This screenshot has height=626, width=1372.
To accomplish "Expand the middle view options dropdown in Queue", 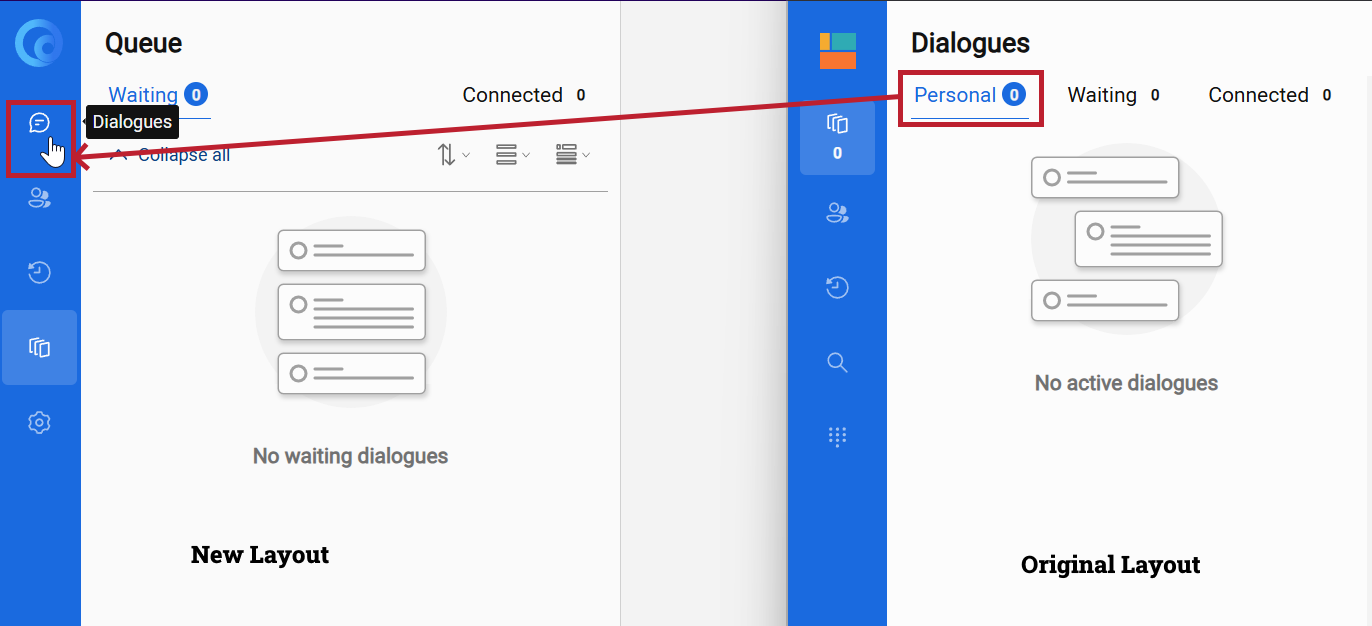I will click(512, 155).
